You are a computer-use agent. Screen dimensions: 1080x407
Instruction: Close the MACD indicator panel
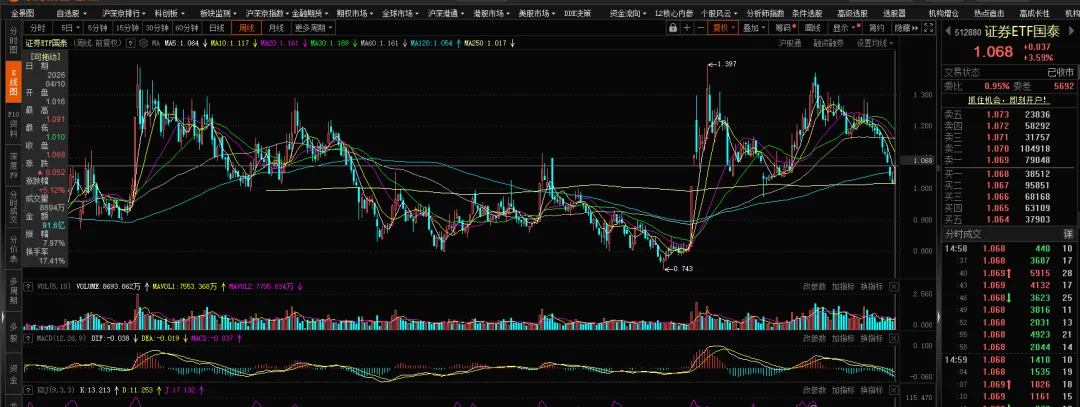tap(894, 338)
